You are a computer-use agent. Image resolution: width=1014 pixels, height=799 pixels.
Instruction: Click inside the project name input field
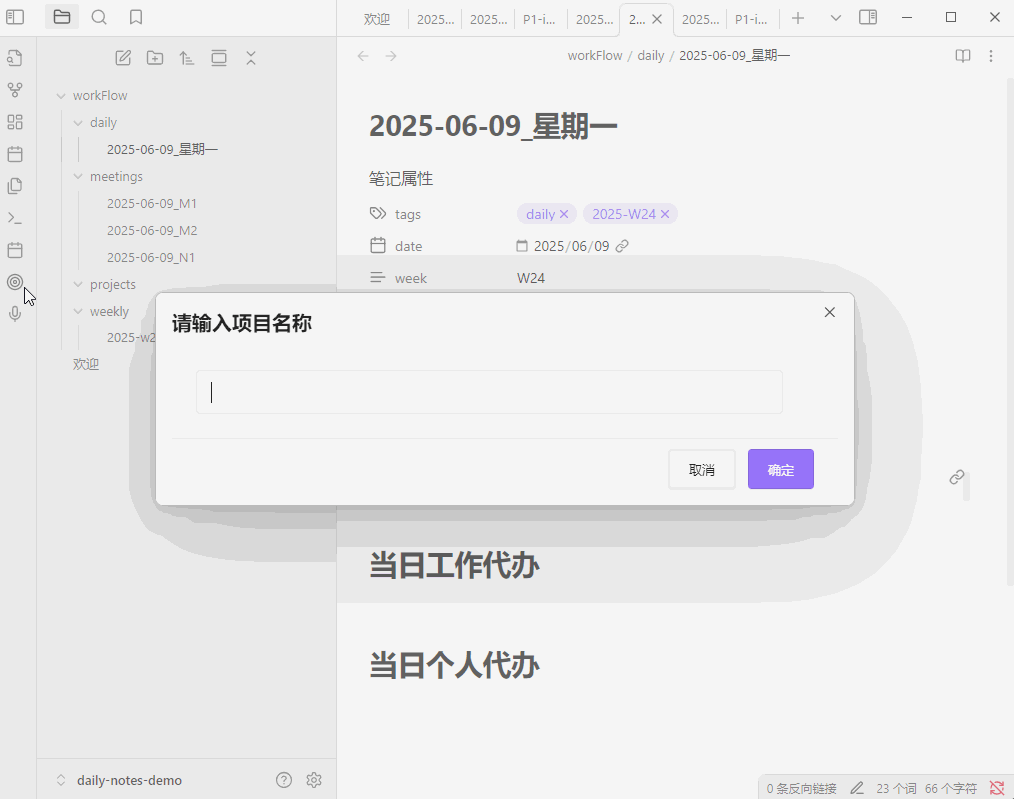pos(488,391)
